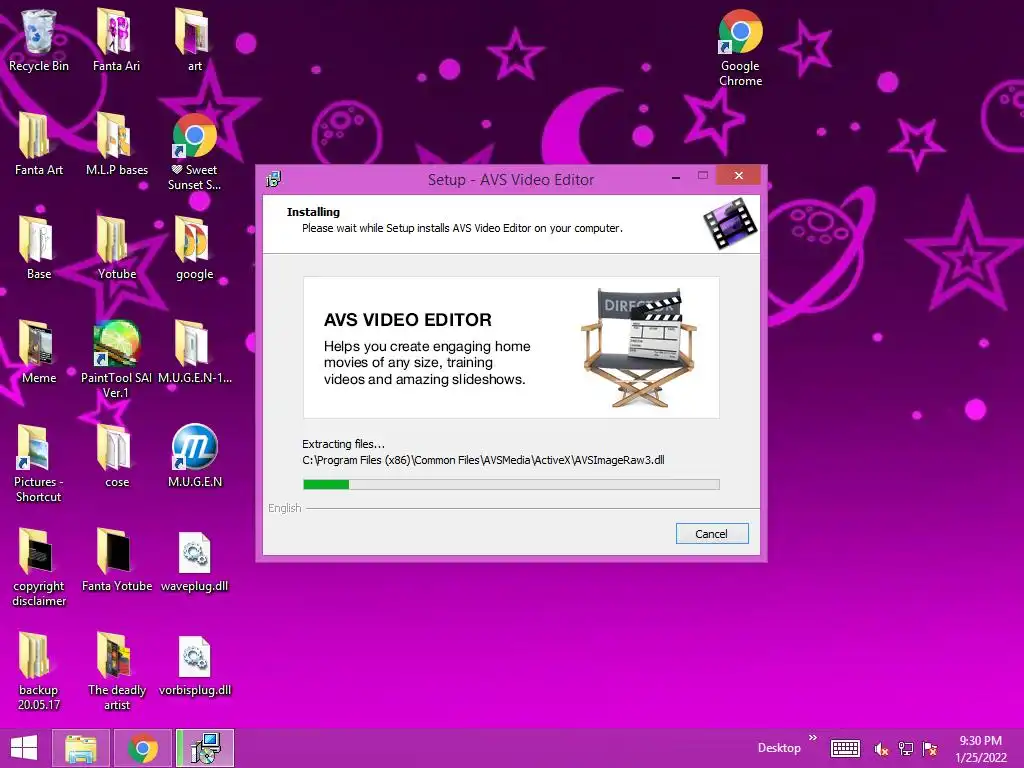Click the Desktop toolbar label in taskbar

779,748
